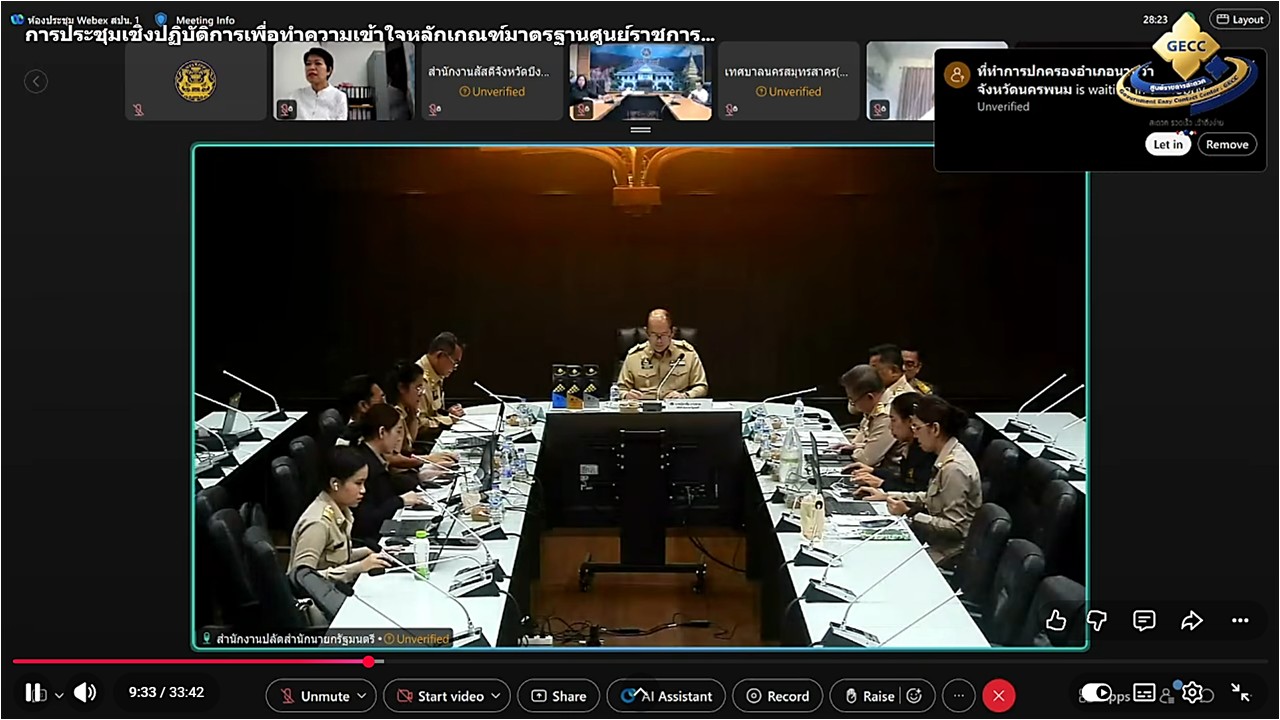The width and height of the screenshot is (1280, 720).
Task: Seek on the red video progress bar
Action: coord(640,661)
